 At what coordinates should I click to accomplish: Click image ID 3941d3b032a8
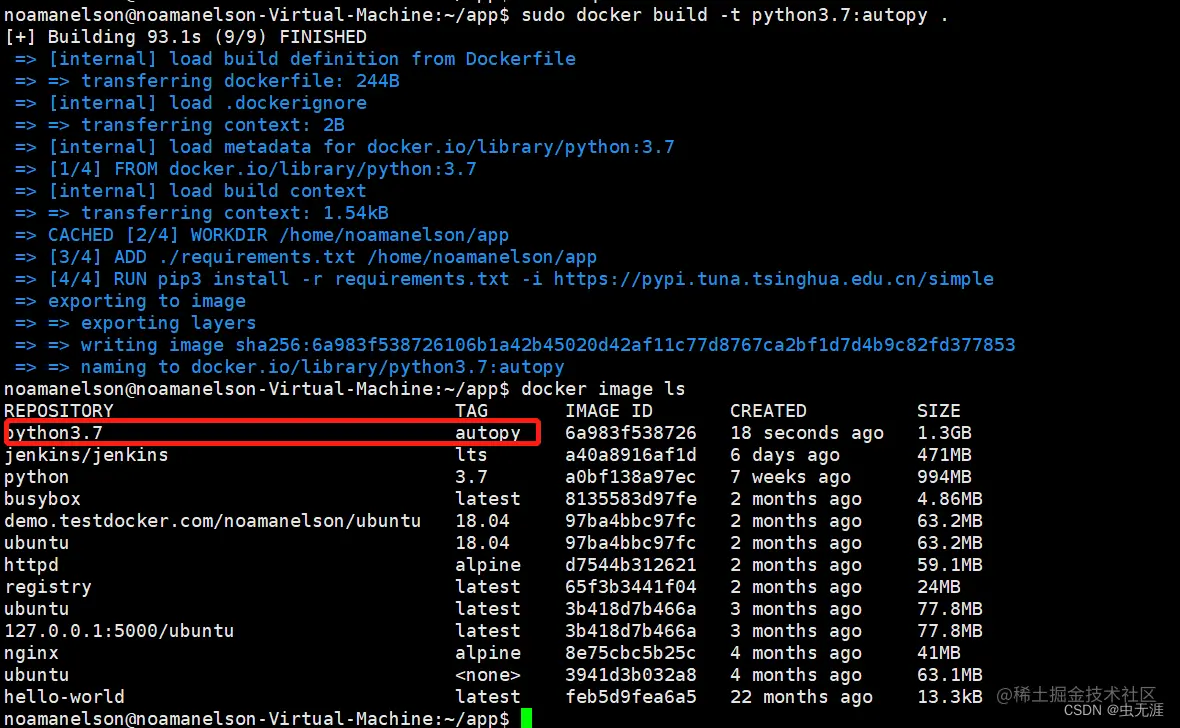point(631,675)
